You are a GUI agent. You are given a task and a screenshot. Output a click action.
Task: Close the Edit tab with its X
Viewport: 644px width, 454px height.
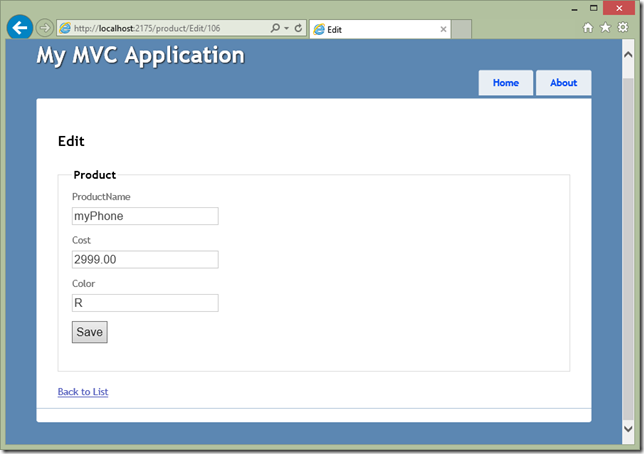coord(443,29)
